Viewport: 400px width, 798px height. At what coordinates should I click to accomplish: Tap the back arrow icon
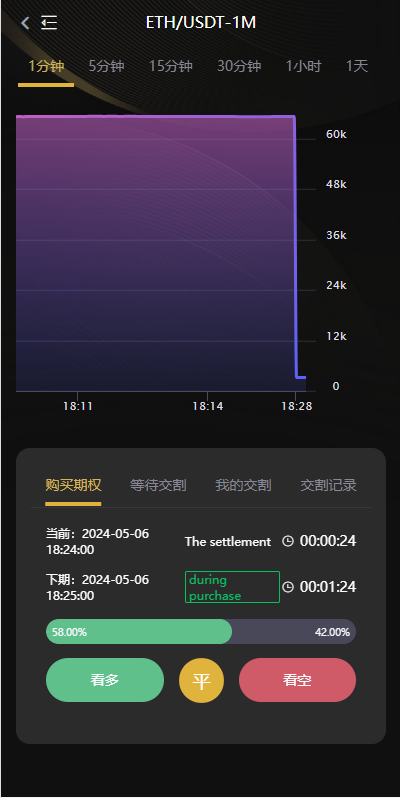[x=25, y=22]
